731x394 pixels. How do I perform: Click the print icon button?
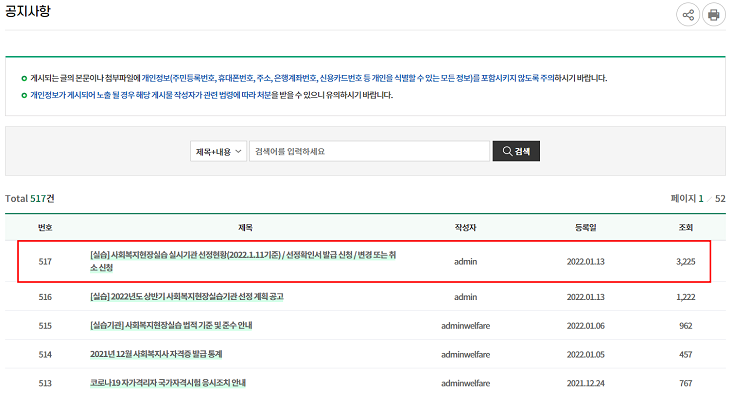coord(714,15)
